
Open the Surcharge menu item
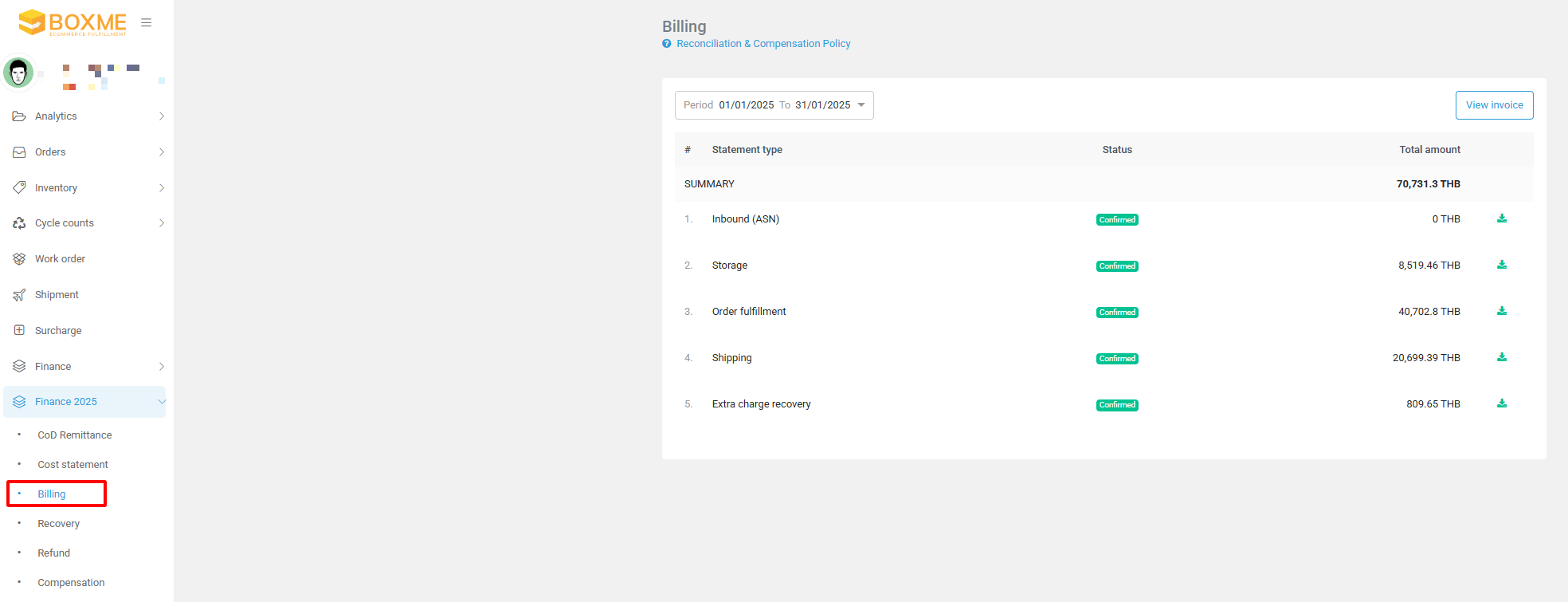pyautogui.click(x=58, y=331)
